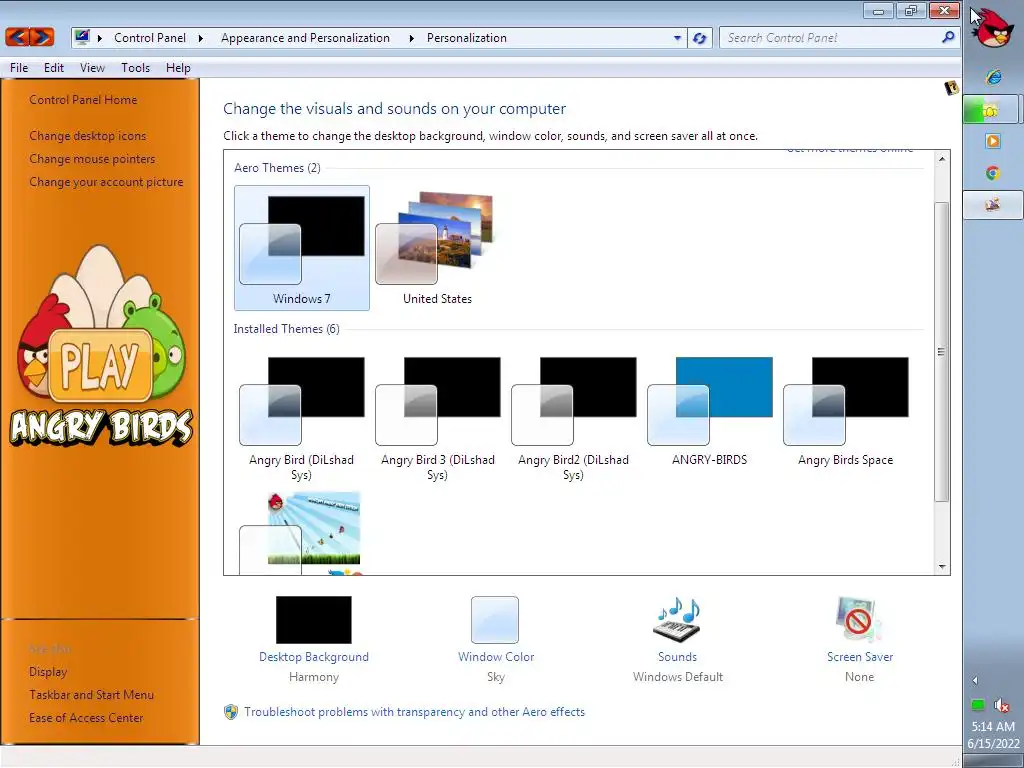Click the theme list scroll up arrow
1024x768 pixels.
pos(942,159)
